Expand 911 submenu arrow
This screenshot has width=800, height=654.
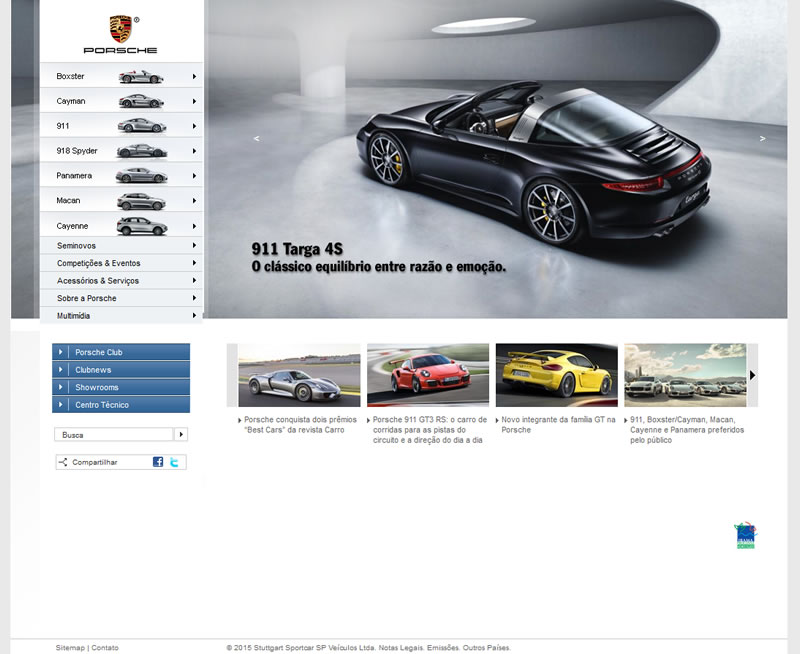pyautogui.click(x=194, y=126)
